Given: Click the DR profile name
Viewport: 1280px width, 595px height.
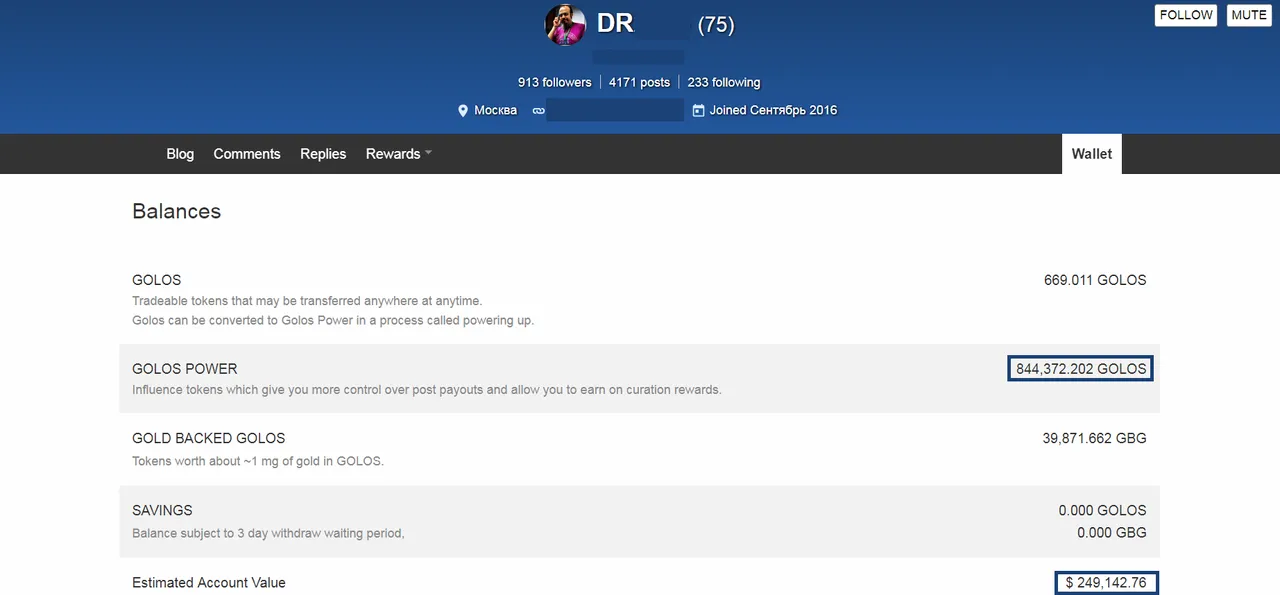Looking at the screenshot, I should 615,24.
